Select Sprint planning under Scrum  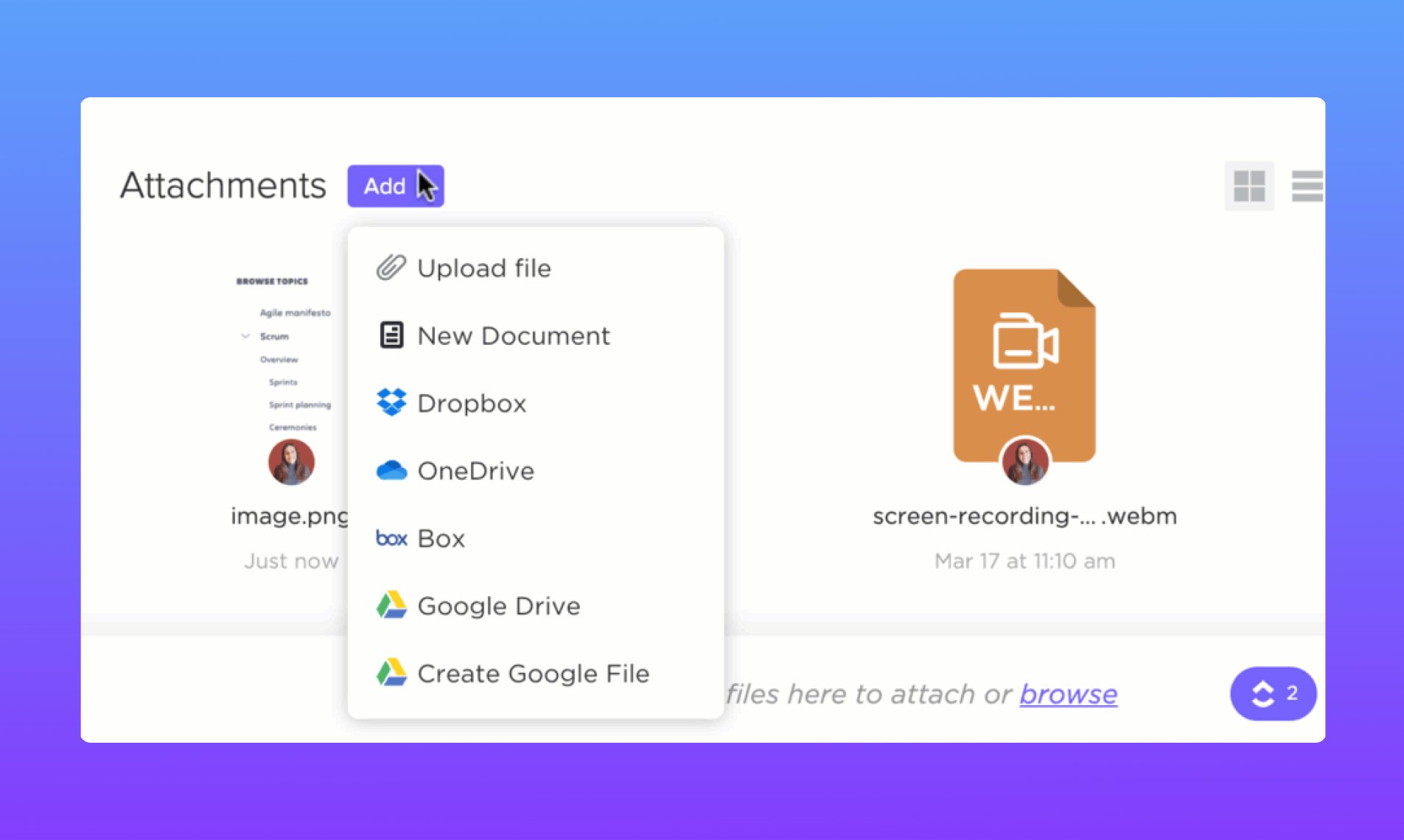(300, 405)
